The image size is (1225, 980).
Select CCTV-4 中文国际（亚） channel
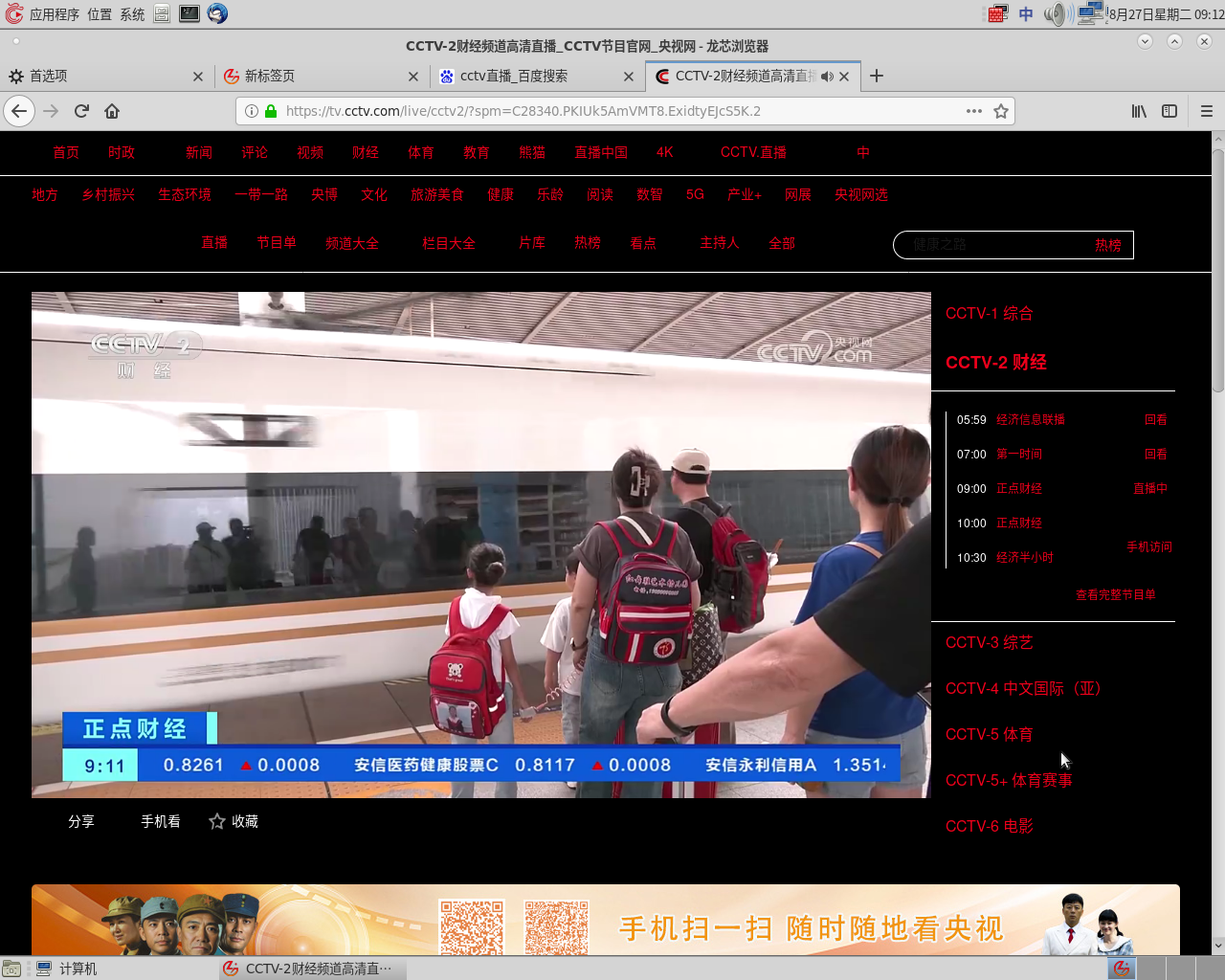pyautogui.click(x=1023, y=689)
